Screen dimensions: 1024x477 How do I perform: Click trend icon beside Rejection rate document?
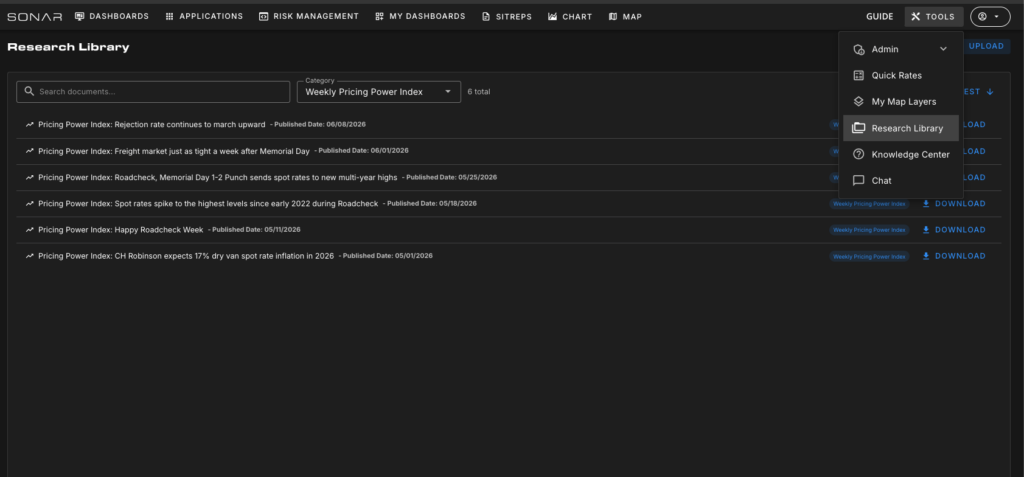pos(29,124)
